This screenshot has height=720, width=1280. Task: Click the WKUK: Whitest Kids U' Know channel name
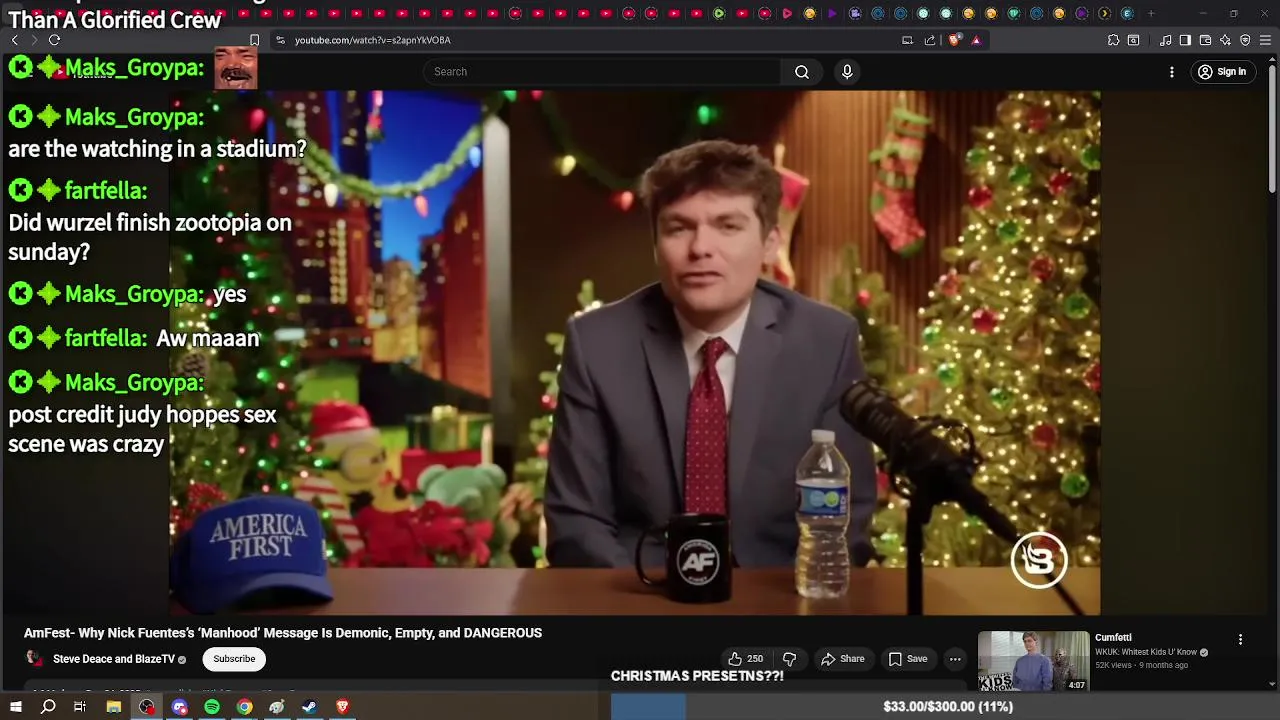[x=1146, y=652]
